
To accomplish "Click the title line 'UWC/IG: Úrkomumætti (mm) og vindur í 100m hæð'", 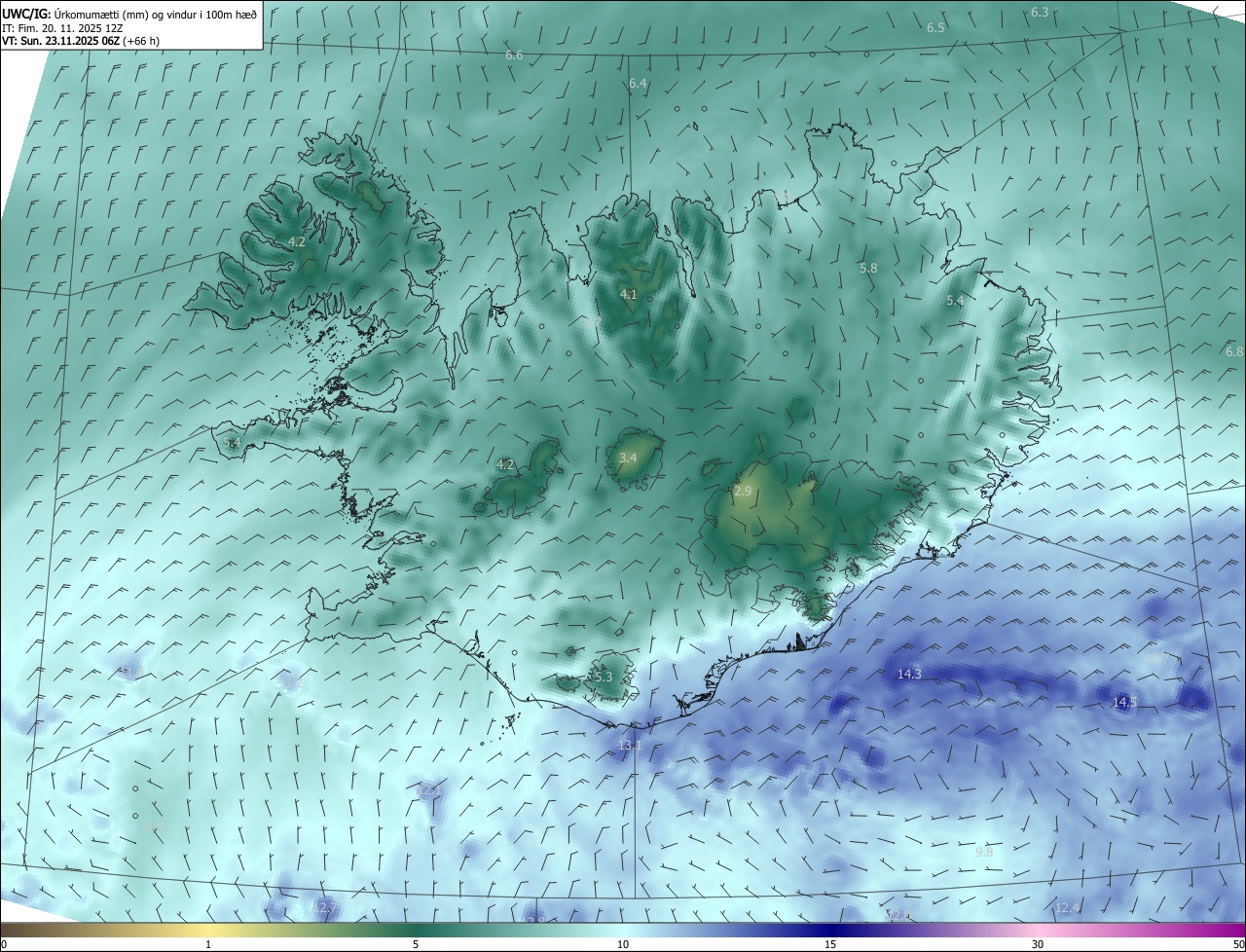I will [129, 14].
